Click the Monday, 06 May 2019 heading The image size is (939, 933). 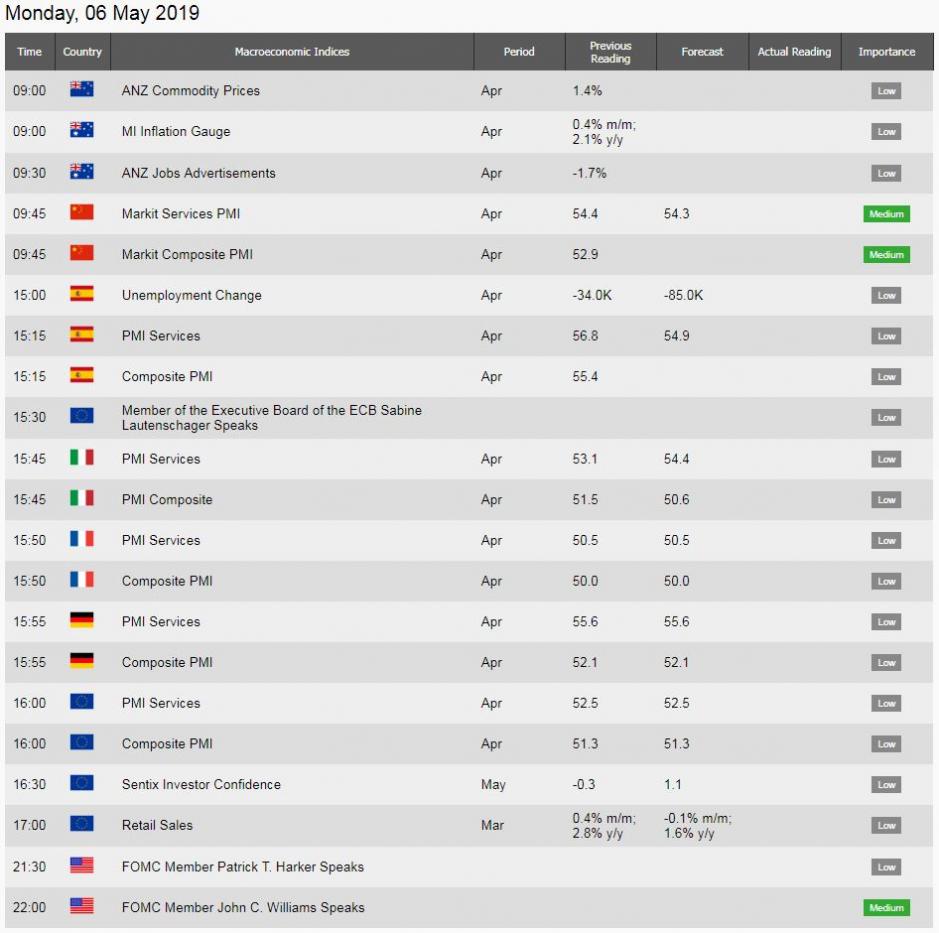pyautogui.click(x=103, y=13)
